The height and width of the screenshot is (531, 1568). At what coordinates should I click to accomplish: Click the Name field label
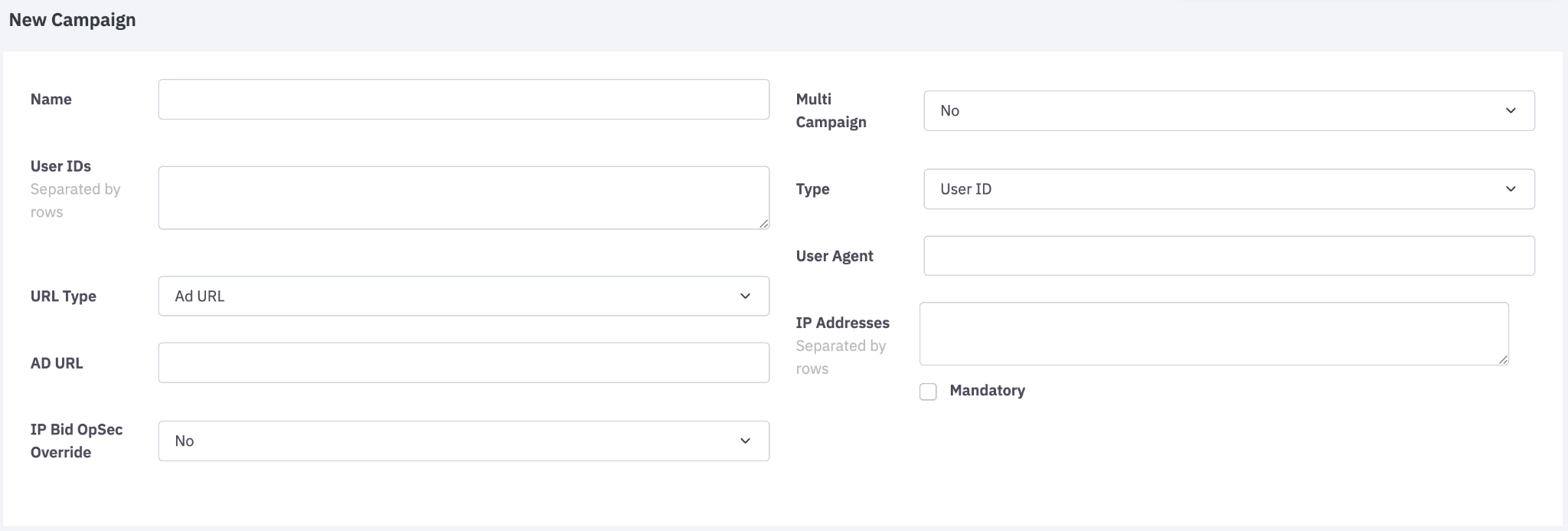(x=51, y=99)
